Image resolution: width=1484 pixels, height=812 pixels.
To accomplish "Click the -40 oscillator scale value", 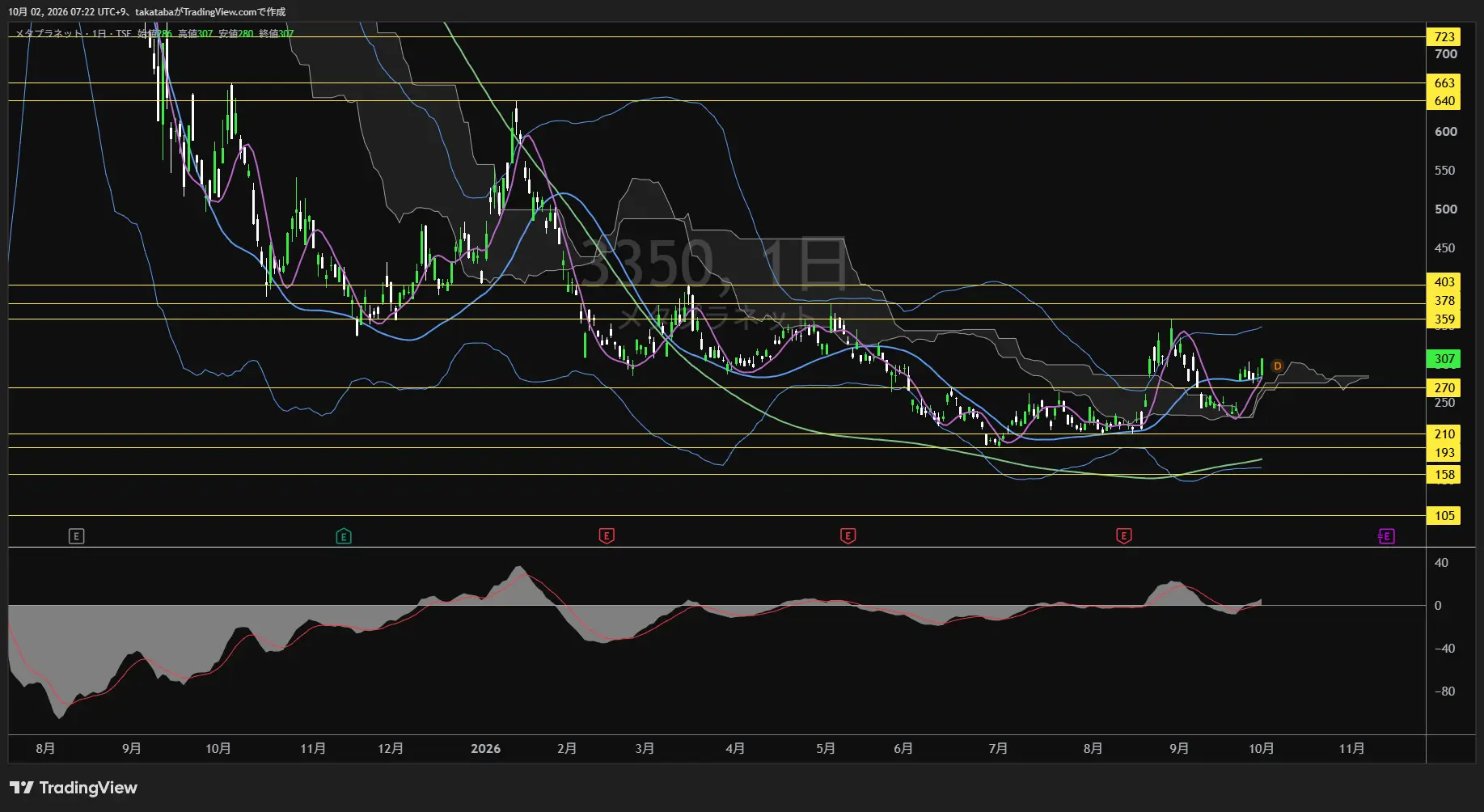I will pos(1444,649).
